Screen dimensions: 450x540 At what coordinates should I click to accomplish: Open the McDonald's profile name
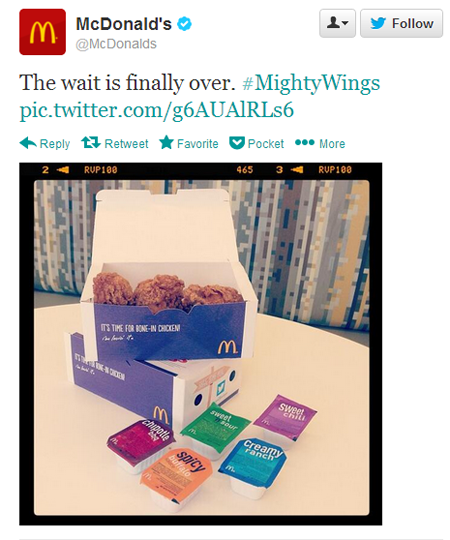pos(124,24)
